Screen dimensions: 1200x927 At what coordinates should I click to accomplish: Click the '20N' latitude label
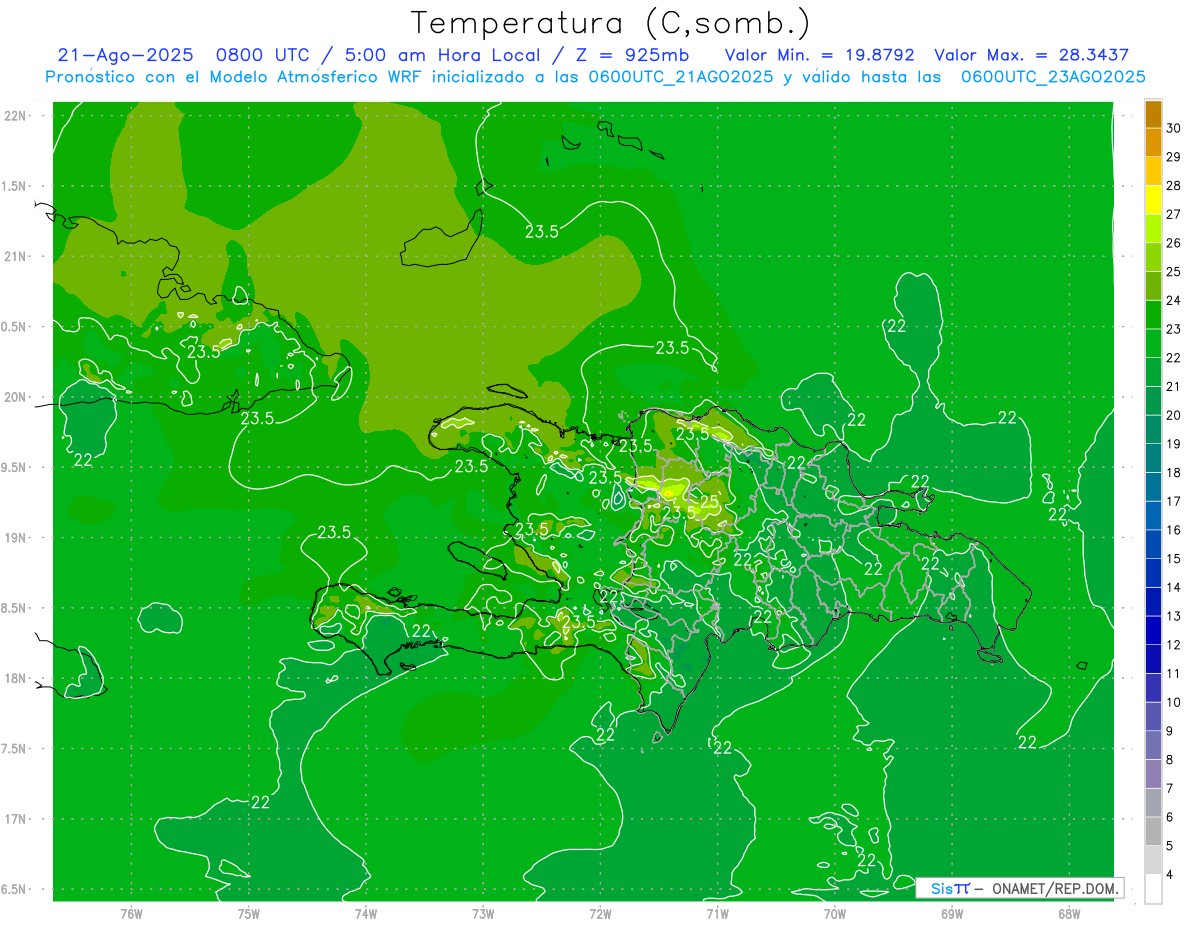(15, 397)
